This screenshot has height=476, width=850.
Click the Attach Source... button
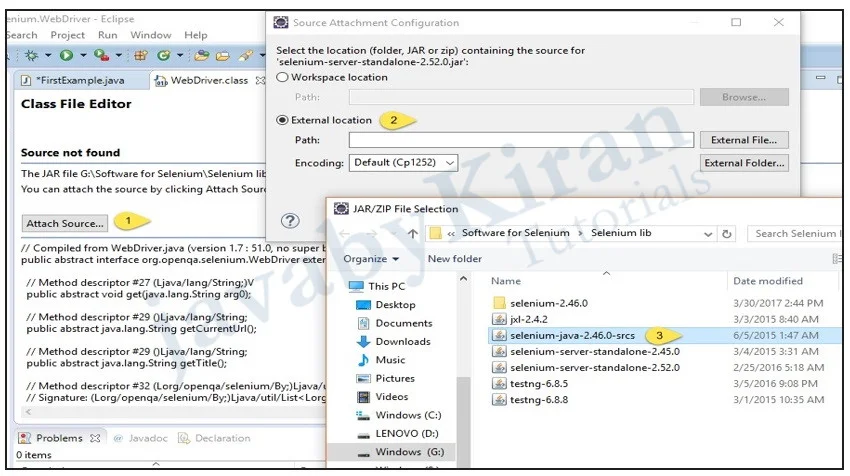point(65,223)
